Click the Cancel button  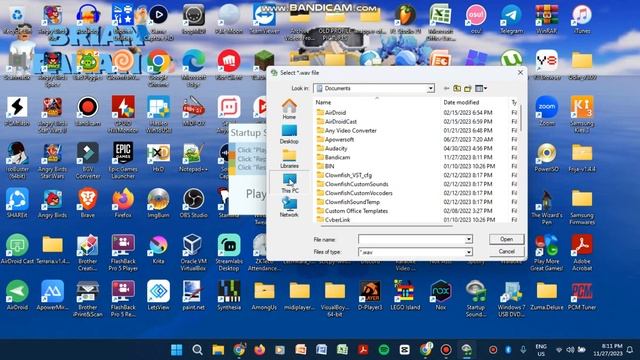point(507,251)
